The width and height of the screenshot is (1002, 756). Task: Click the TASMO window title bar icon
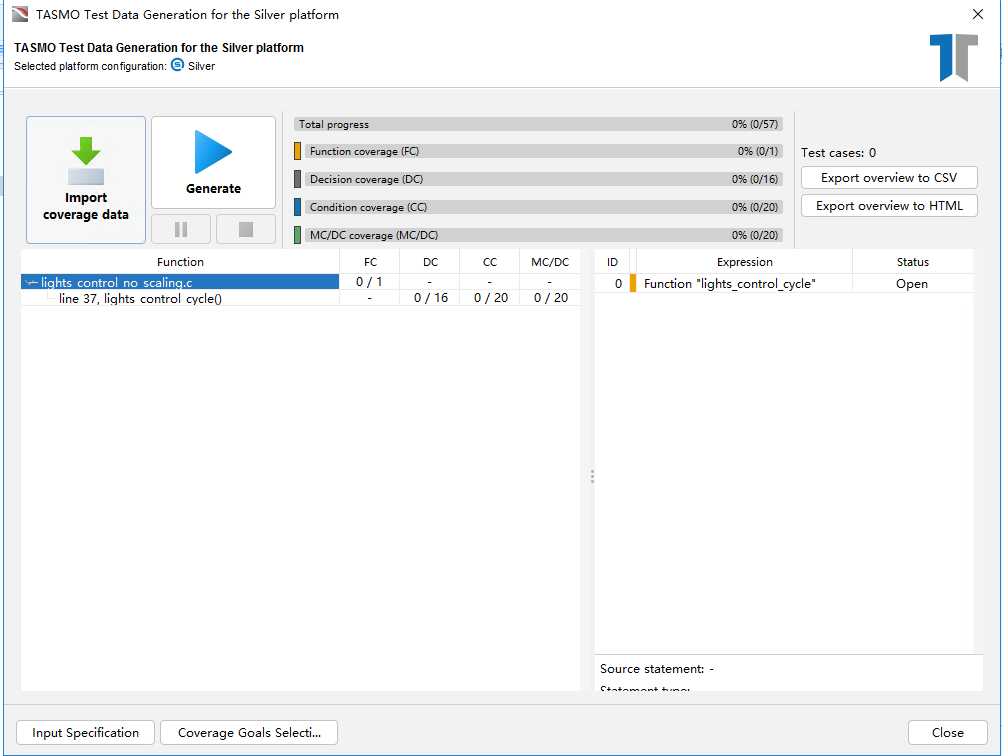click(x=20, y=14)
